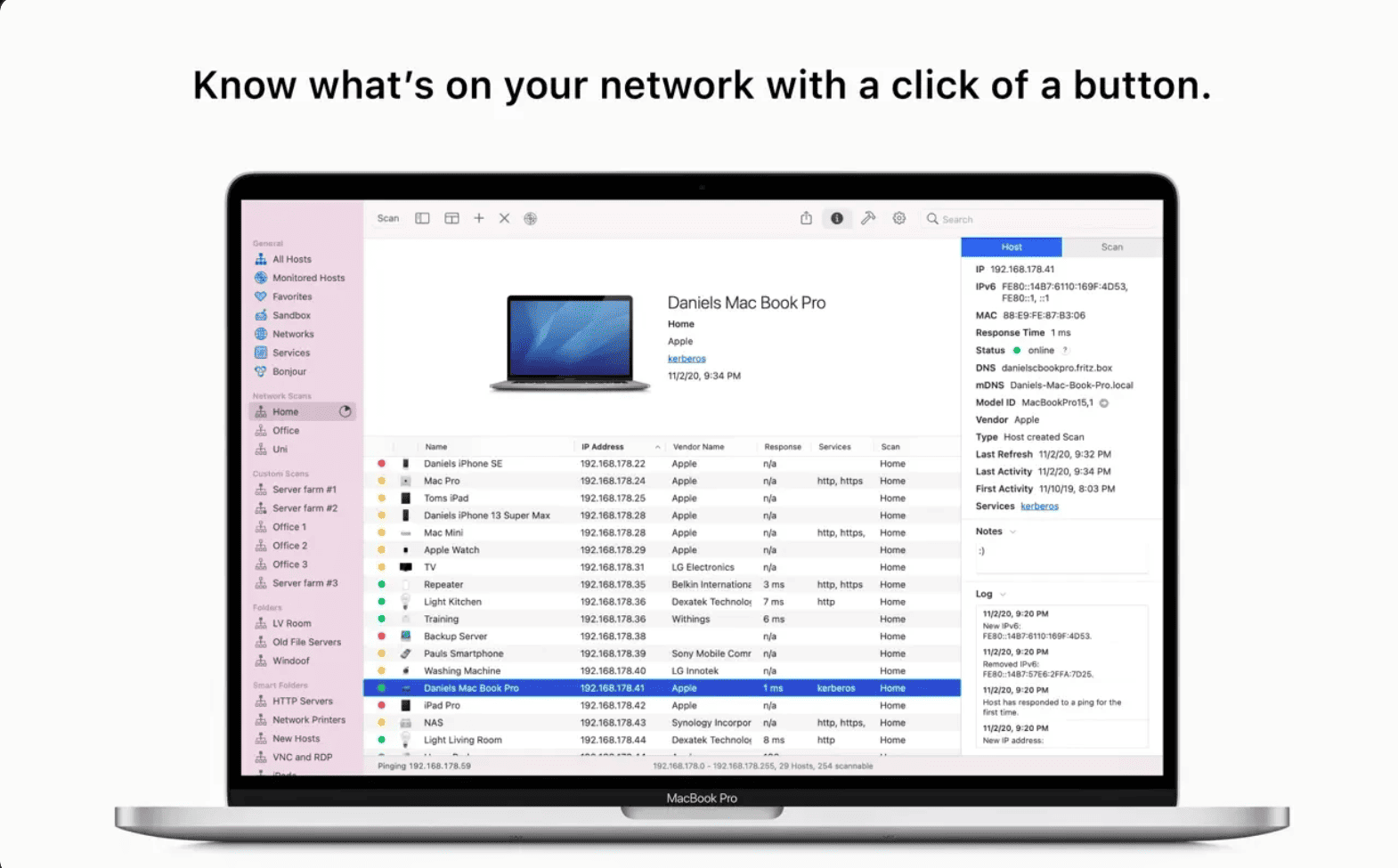Select the NAS host row
Screen dimensions: 1398x868
(662, 723)
